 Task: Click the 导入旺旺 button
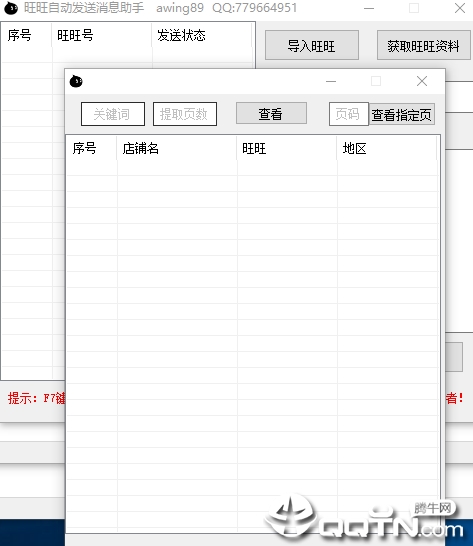coord(312,45)
